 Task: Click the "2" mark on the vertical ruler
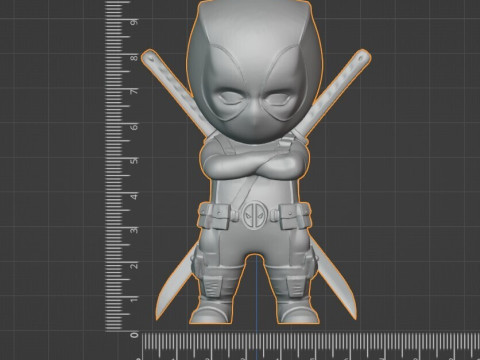point(134,266)
